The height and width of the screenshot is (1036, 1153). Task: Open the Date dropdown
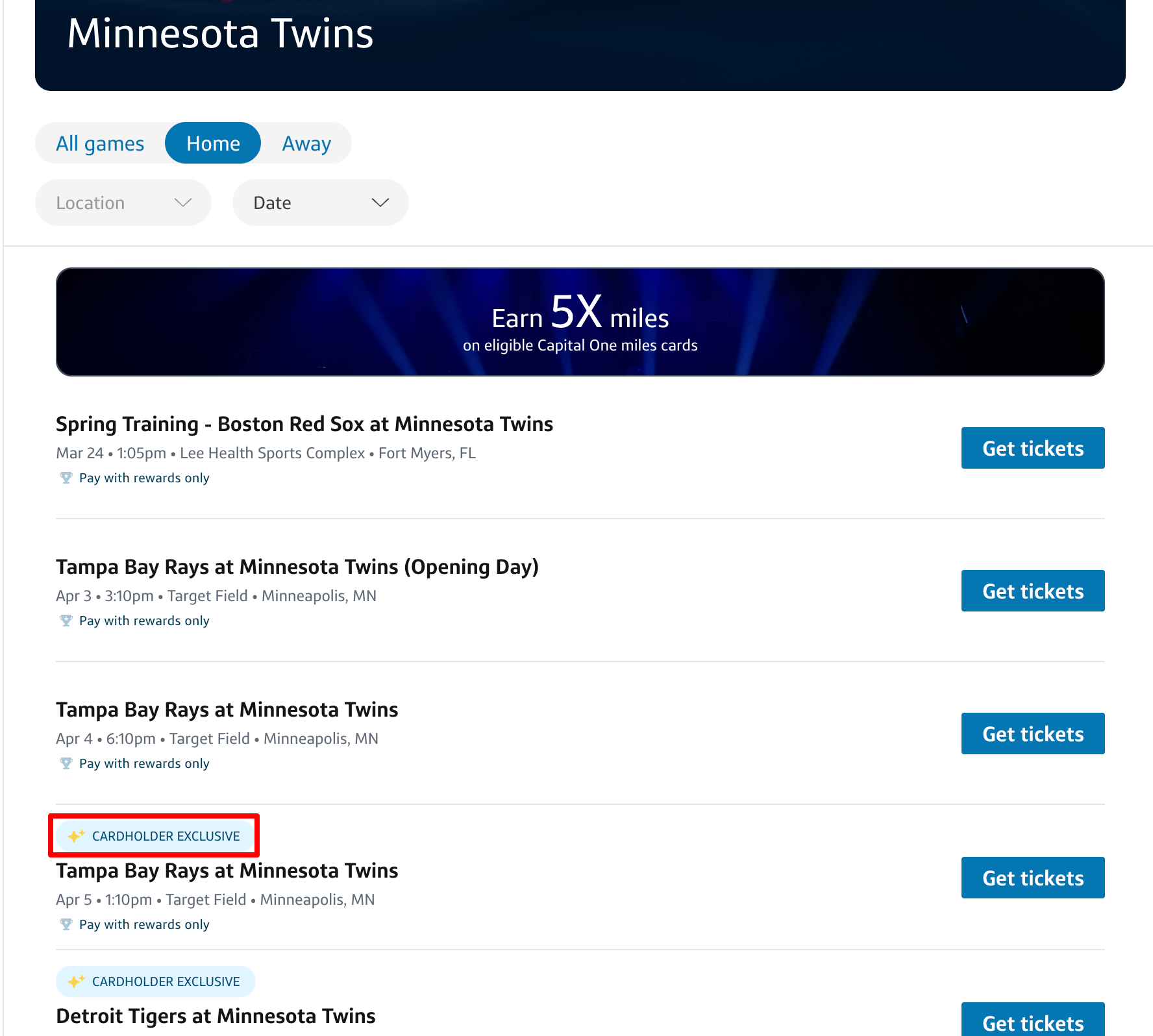pos(321,203)
